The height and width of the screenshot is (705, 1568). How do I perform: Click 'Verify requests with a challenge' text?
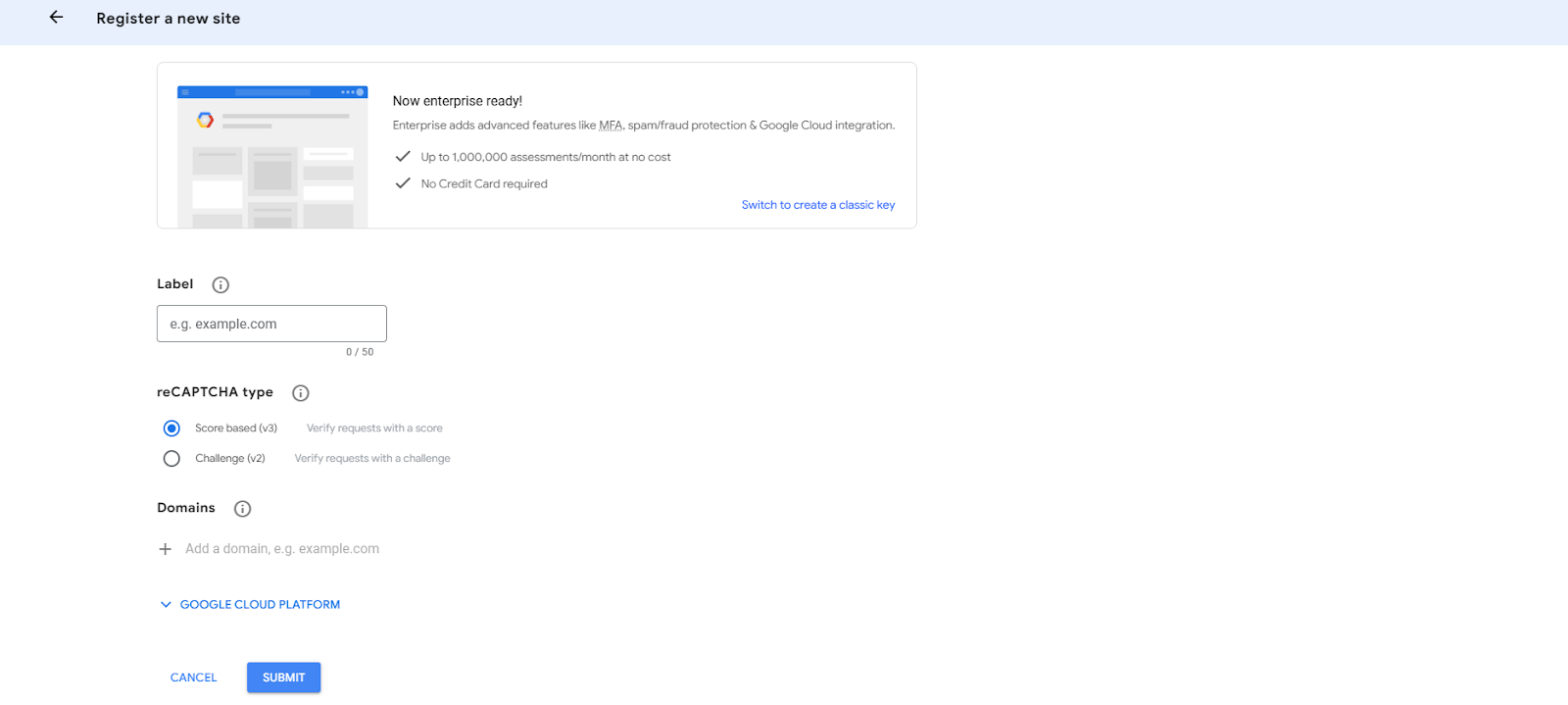coord(372,459)
